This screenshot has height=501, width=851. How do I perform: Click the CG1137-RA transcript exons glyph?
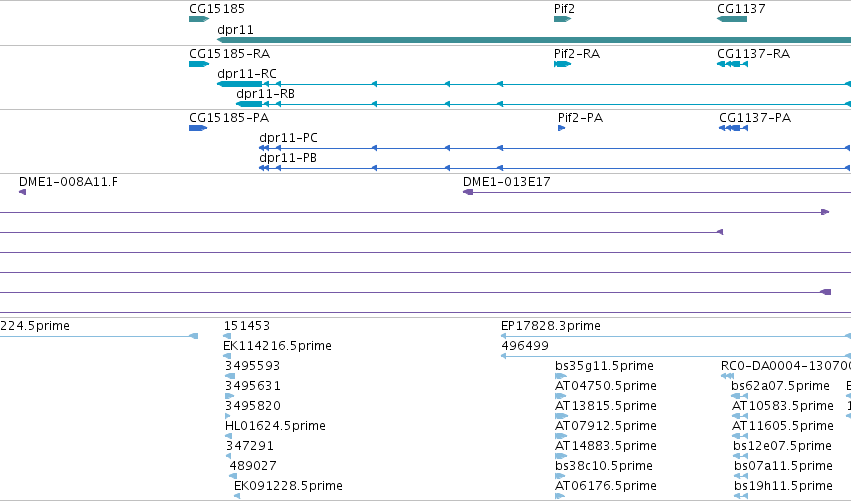click(x=732, y=64)
